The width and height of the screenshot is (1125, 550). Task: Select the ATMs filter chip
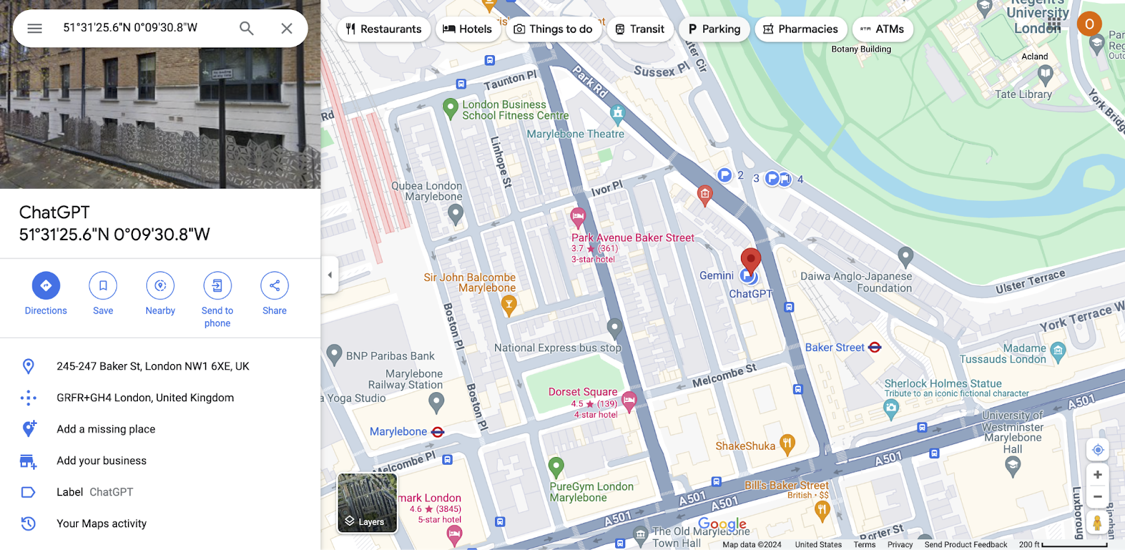[x=882, y=29]
